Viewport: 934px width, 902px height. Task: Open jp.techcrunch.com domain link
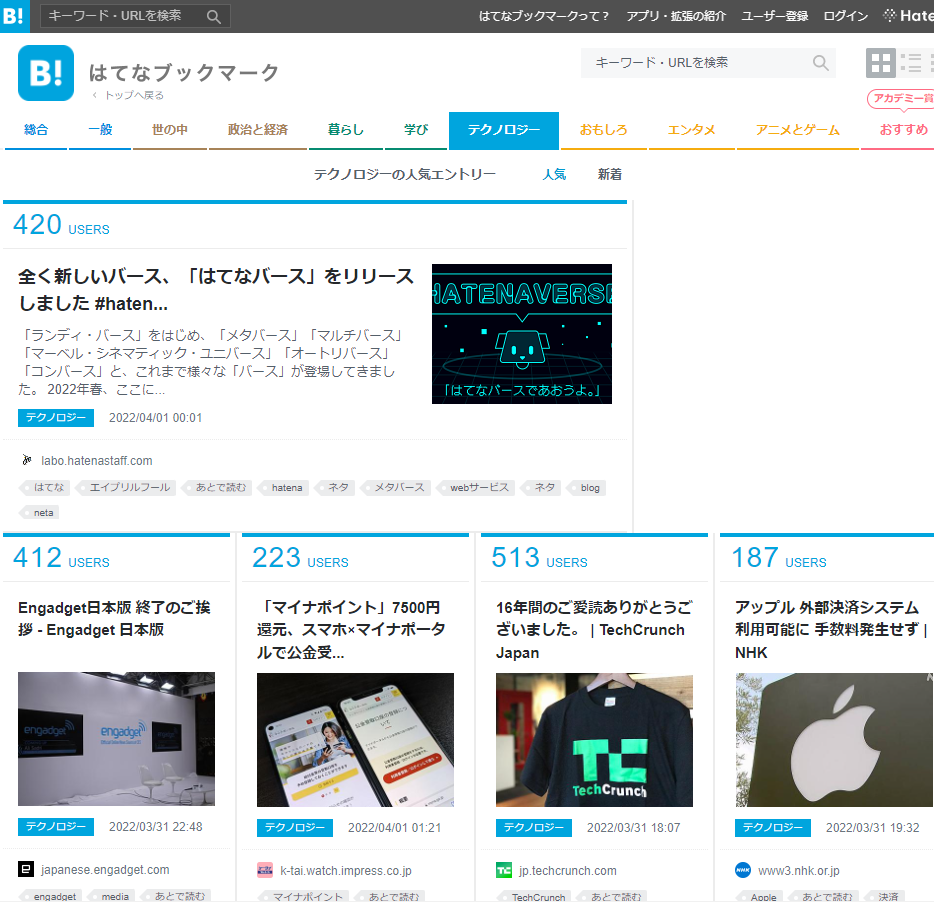(568, 870)
